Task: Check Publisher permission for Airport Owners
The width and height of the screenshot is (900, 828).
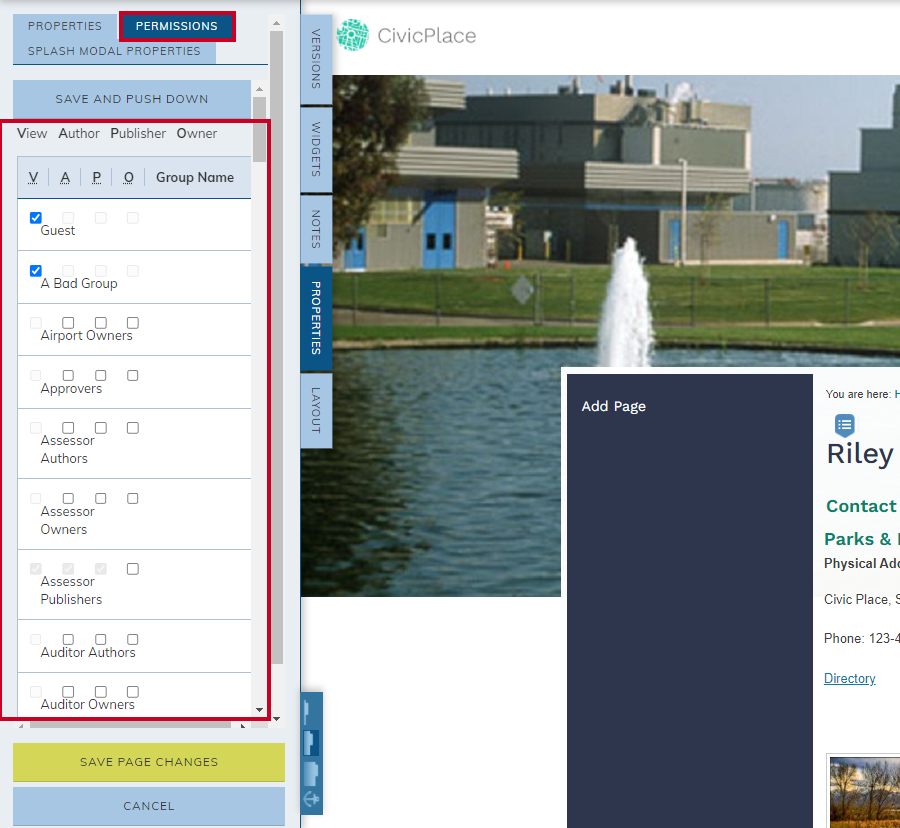Action: point(101,323)
